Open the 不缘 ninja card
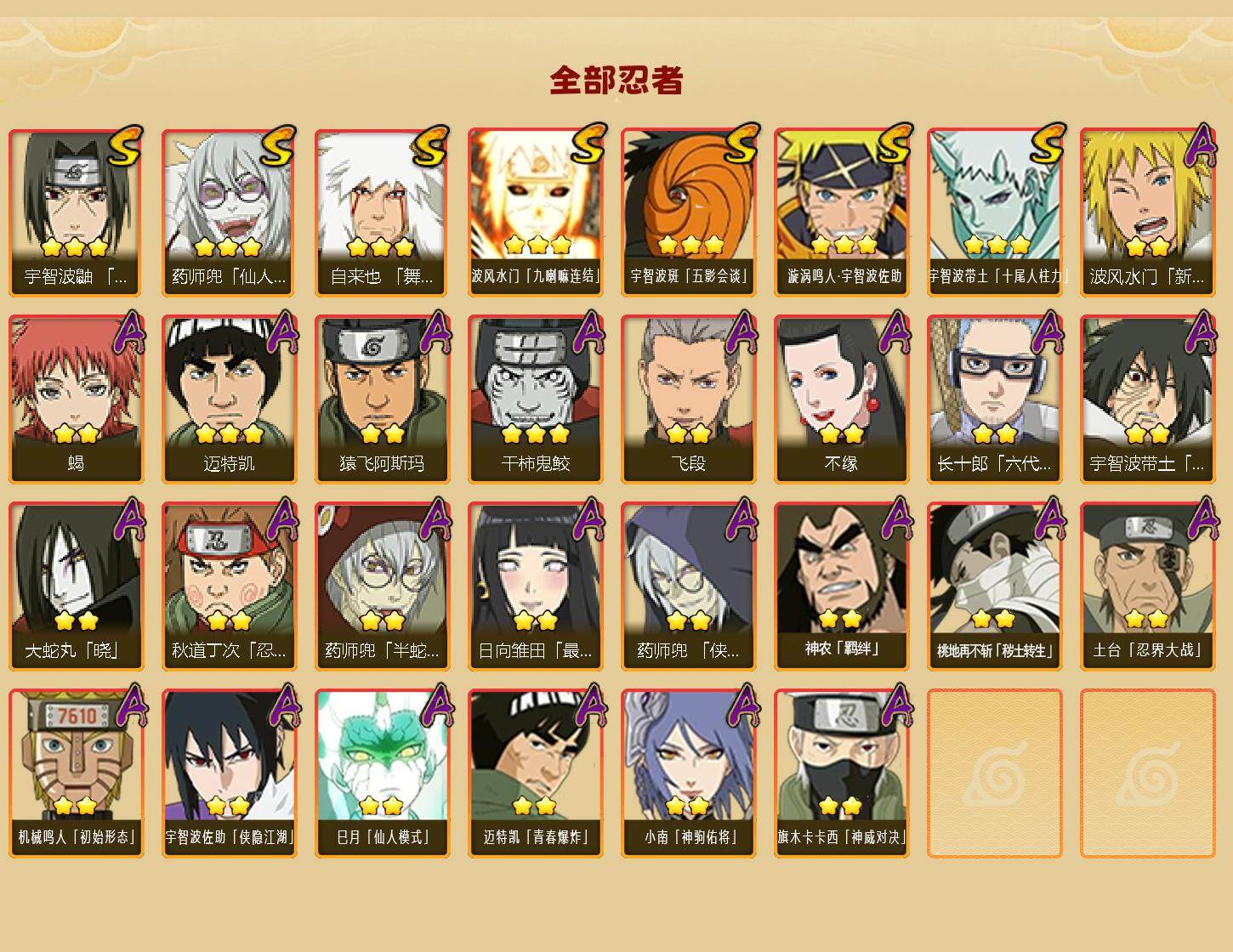The height and width of the screenshot is (952, 1233). 841,399
